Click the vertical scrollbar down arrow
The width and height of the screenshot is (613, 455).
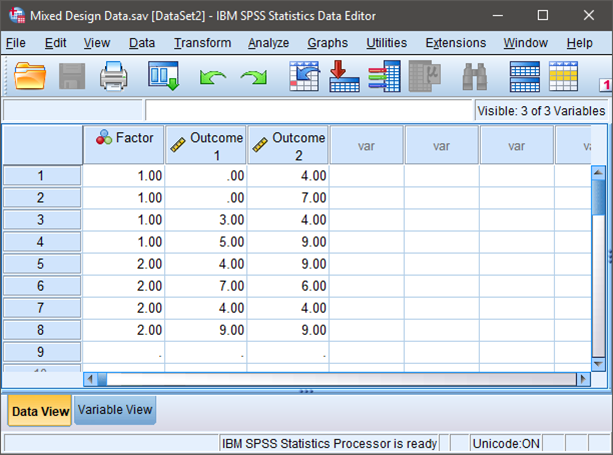click(599, 364)
